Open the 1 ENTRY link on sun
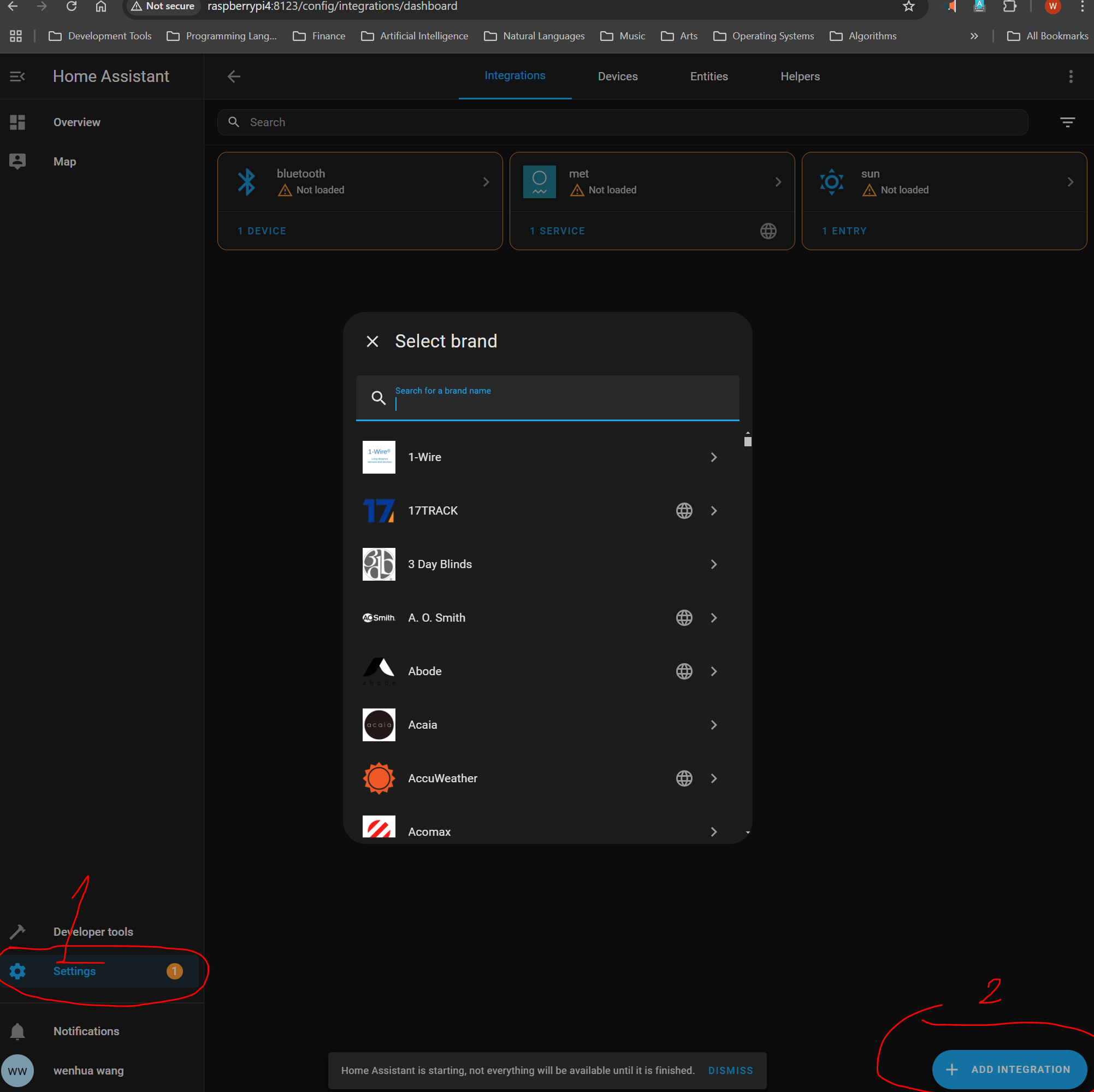The height and width of the screenshot is (1092, 1094). tap(844, 231)
